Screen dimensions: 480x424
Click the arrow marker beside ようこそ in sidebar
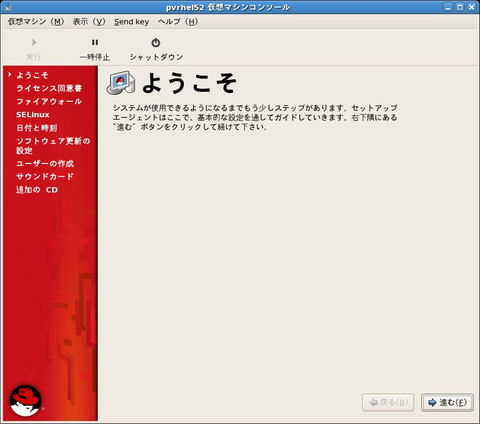[10, 74]
